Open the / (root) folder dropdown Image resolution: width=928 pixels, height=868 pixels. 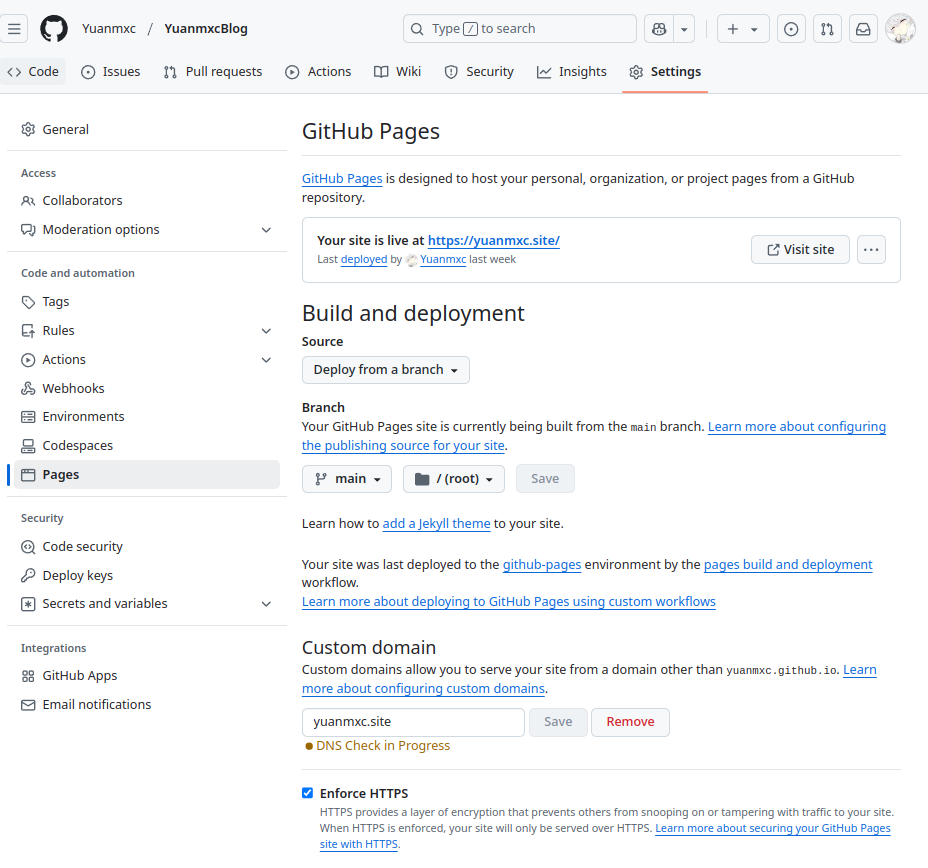[x=454, y=479]
